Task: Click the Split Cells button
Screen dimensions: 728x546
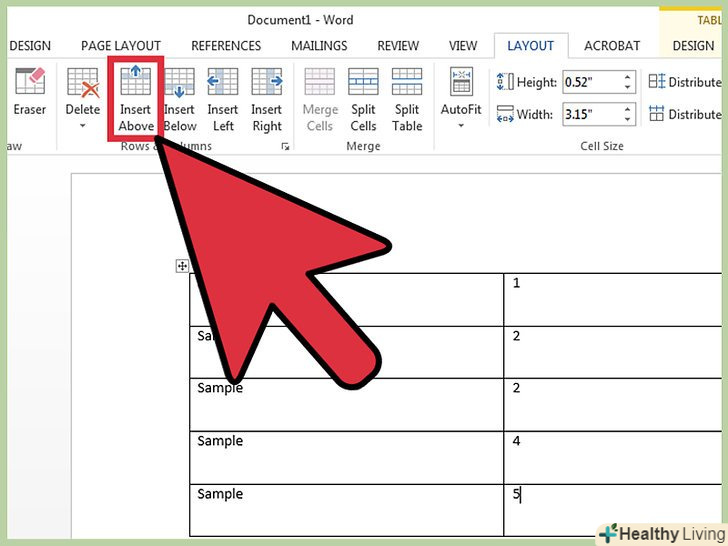Action: (363, 99)
